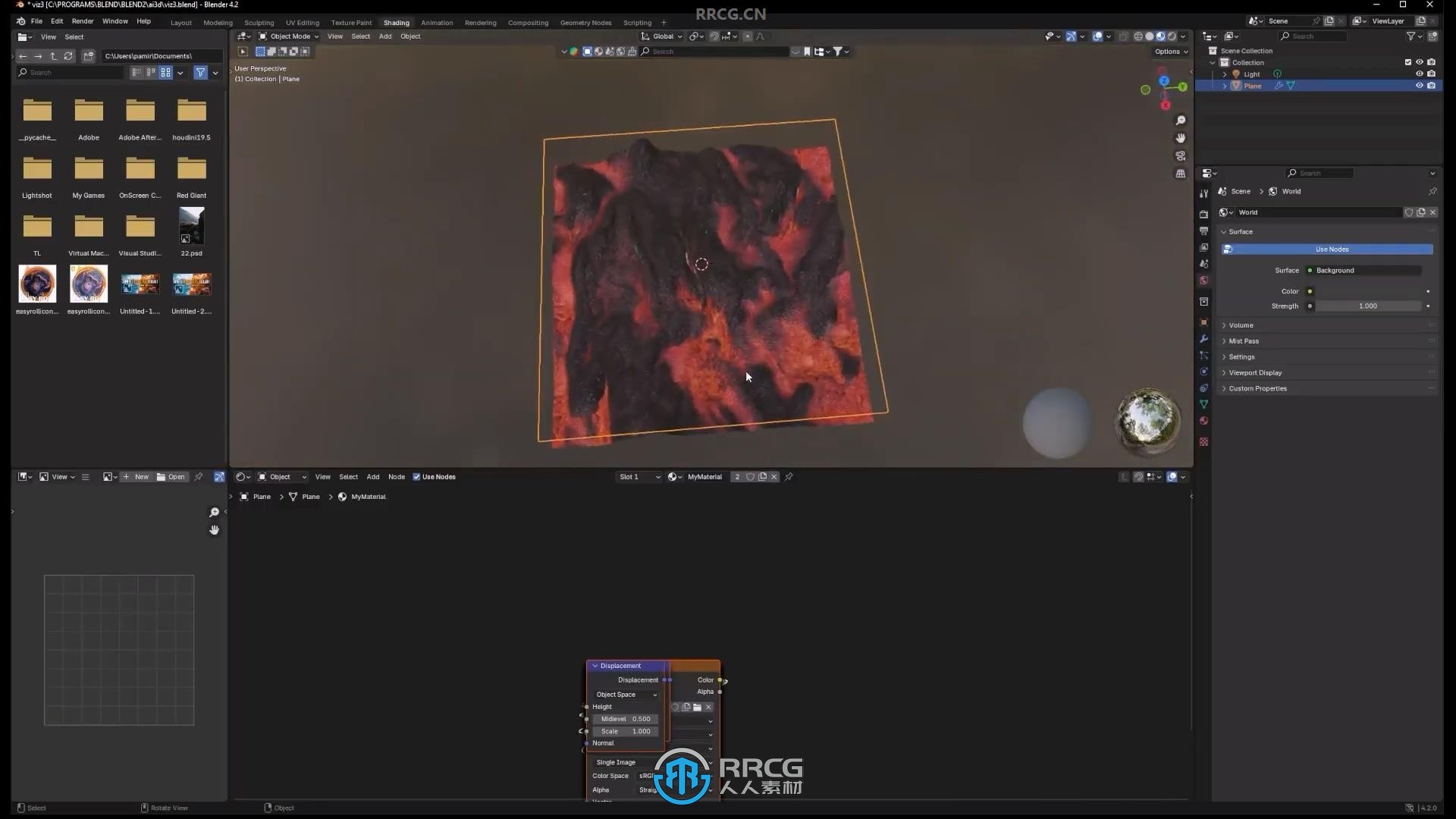Toggle render visibility of Collection

click(x=1431, y=62)
